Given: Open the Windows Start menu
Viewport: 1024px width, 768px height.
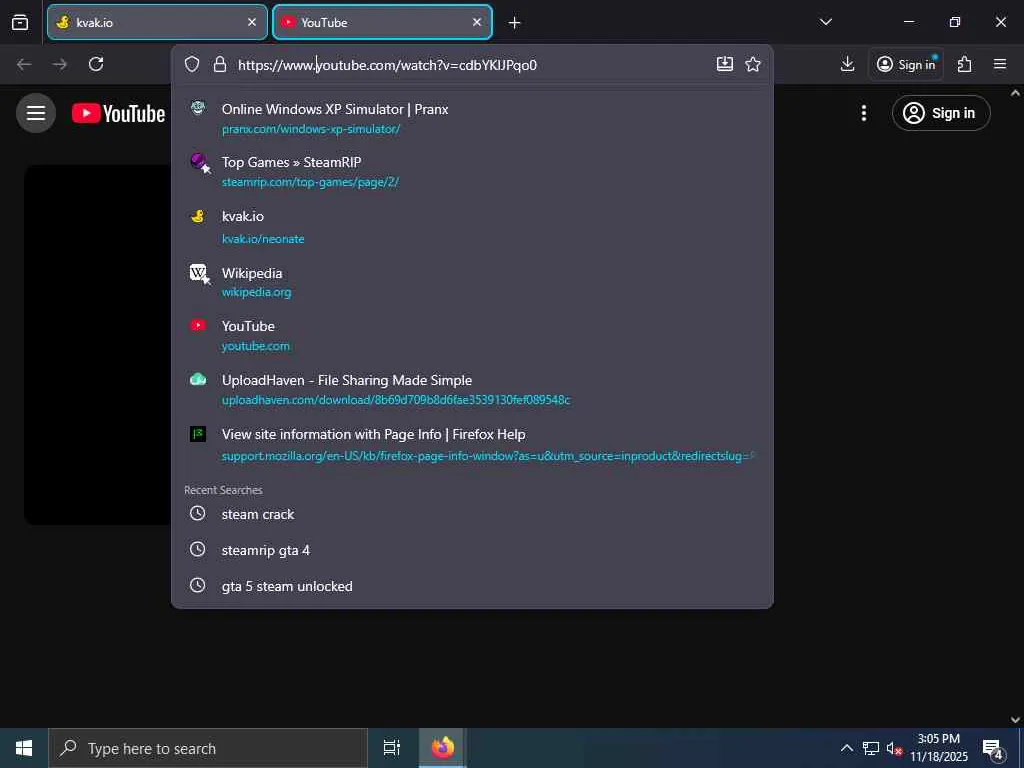Looking at the screenshot, I should point(24,748).
